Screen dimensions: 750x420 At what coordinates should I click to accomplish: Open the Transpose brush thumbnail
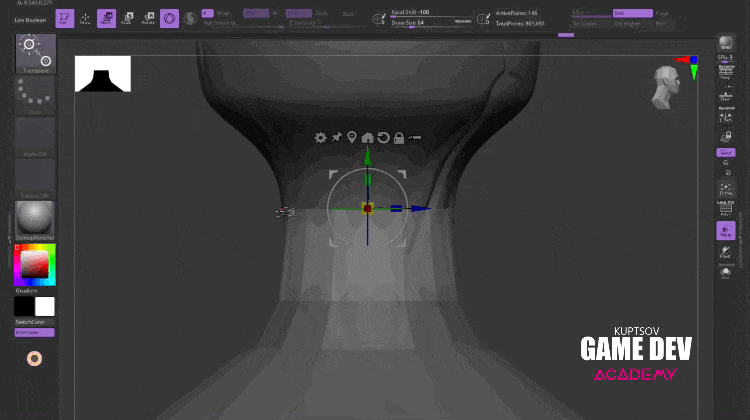[x=36, y=54]
